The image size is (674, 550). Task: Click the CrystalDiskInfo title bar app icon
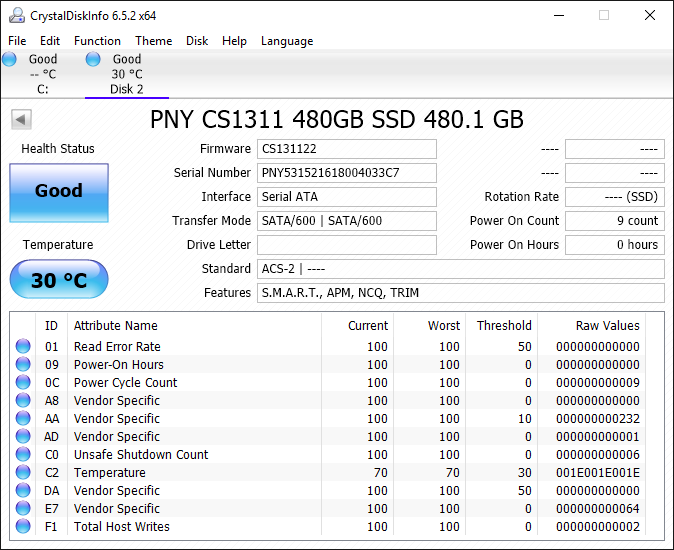click(16, 15)
